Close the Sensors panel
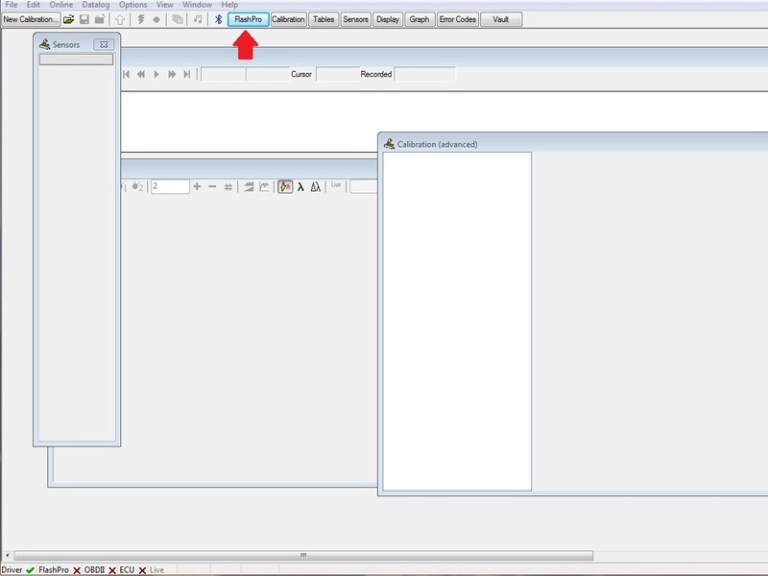Screen dimensions: 768x576 point(104,45)
